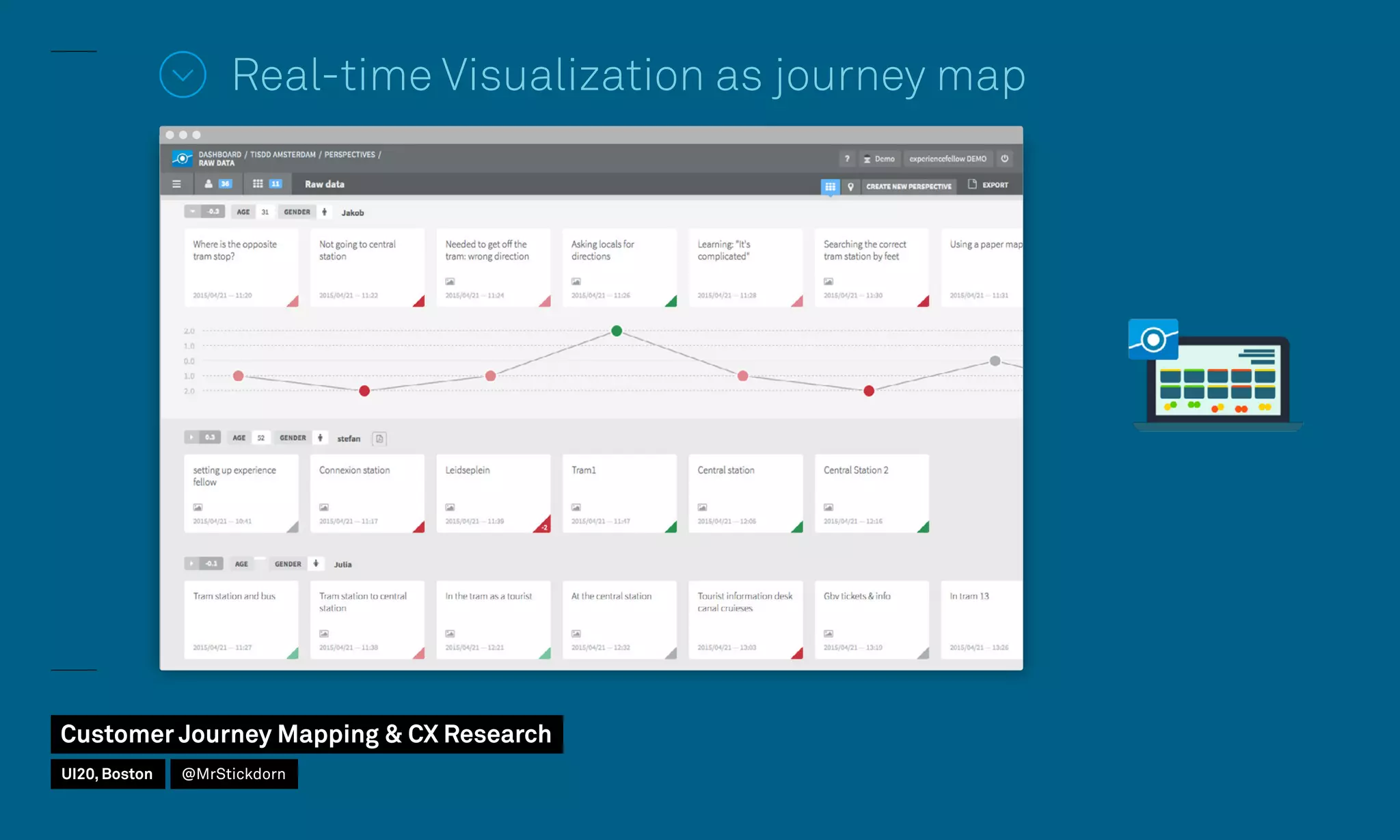Click image icon on 'Searching the correct' card

829,282
